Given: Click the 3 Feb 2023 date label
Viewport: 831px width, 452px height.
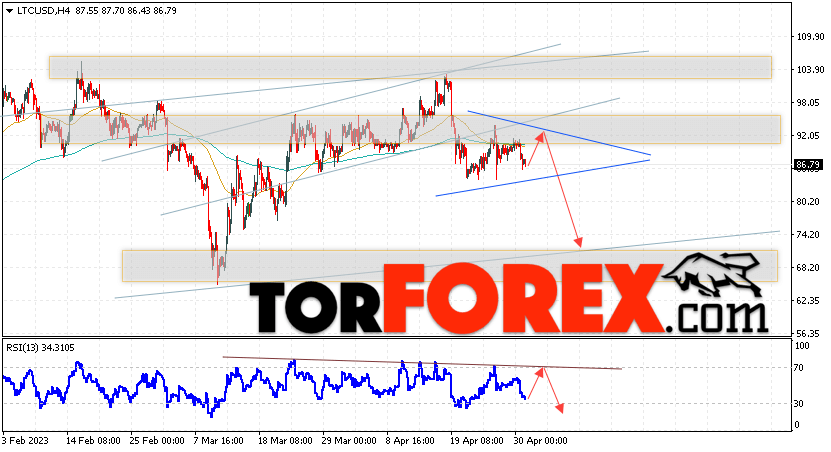Looking at the screenshot, I should [x=25, y=441].
